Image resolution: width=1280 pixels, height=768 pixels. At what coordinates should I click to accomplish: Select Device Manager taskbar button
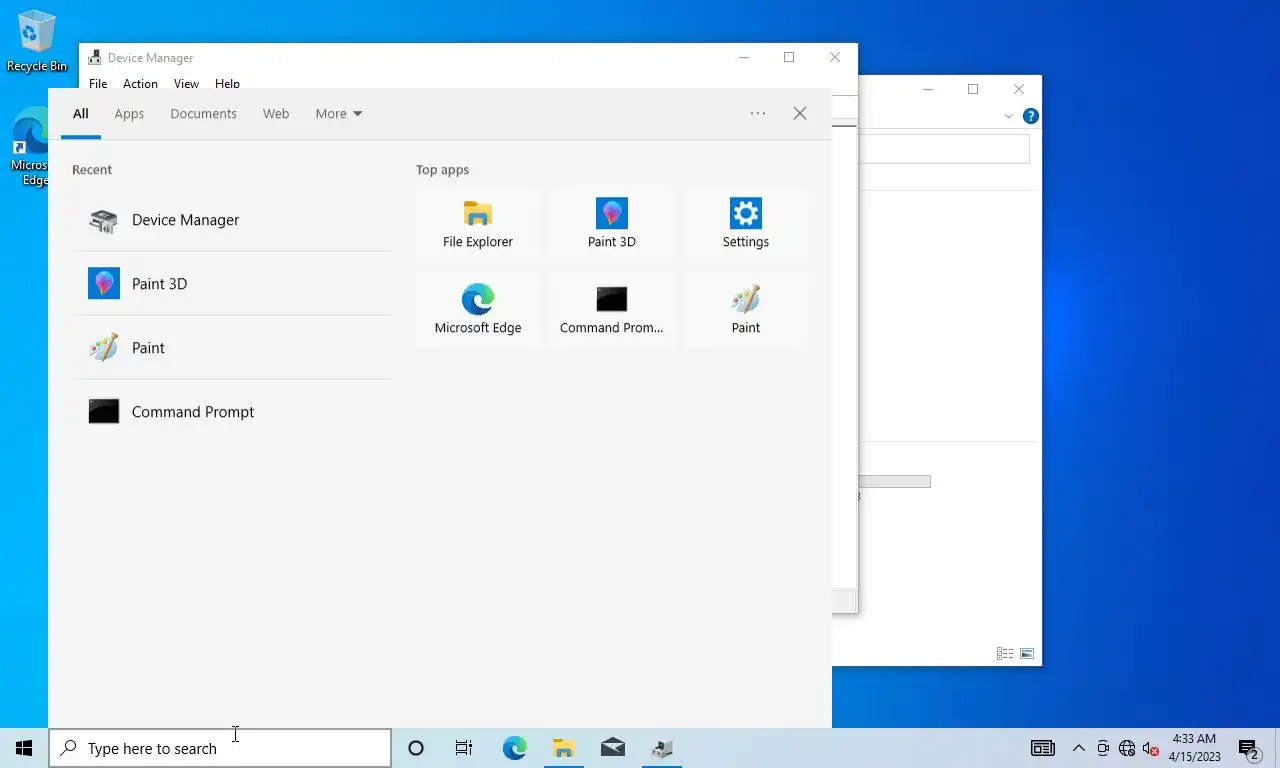point(661,748)
